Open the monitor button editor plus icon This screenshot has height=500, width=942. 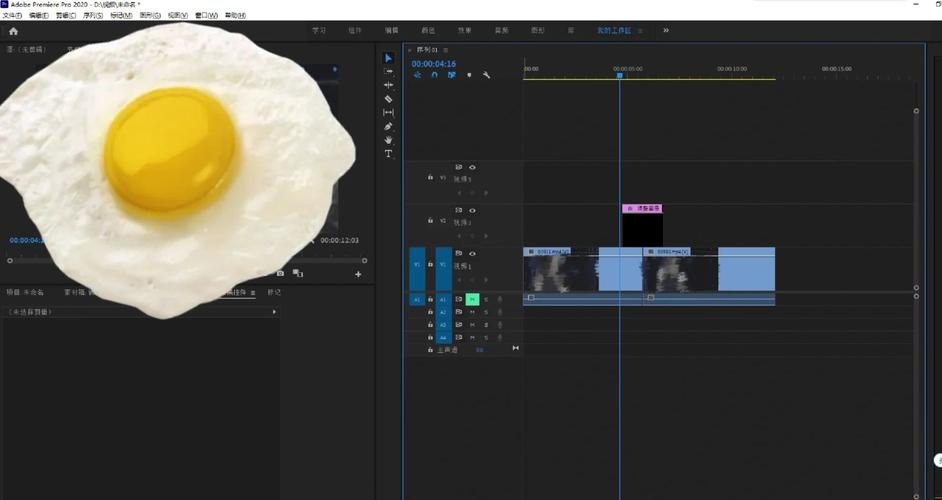(358, 274)
